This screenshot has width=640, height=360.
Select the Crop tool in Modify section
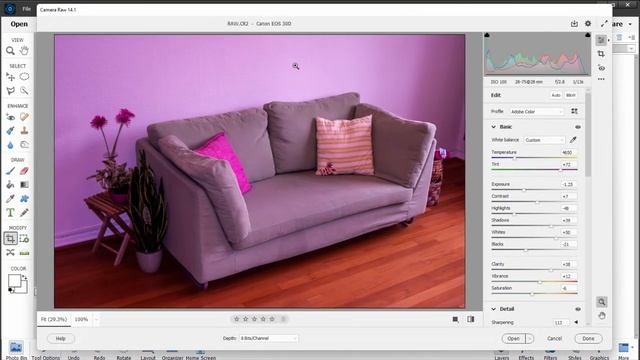point(10,239)
